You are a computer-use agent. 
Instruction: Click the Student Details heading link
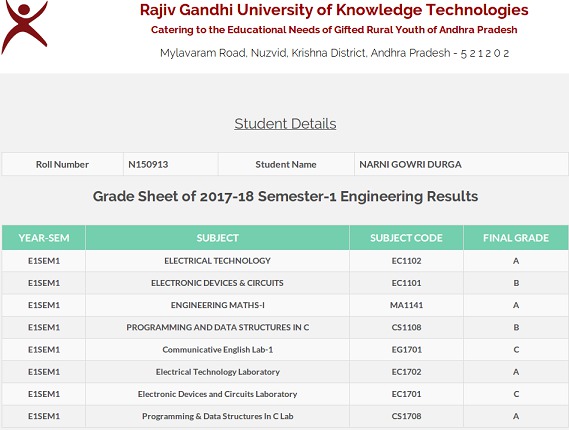[x=285, y=124]
